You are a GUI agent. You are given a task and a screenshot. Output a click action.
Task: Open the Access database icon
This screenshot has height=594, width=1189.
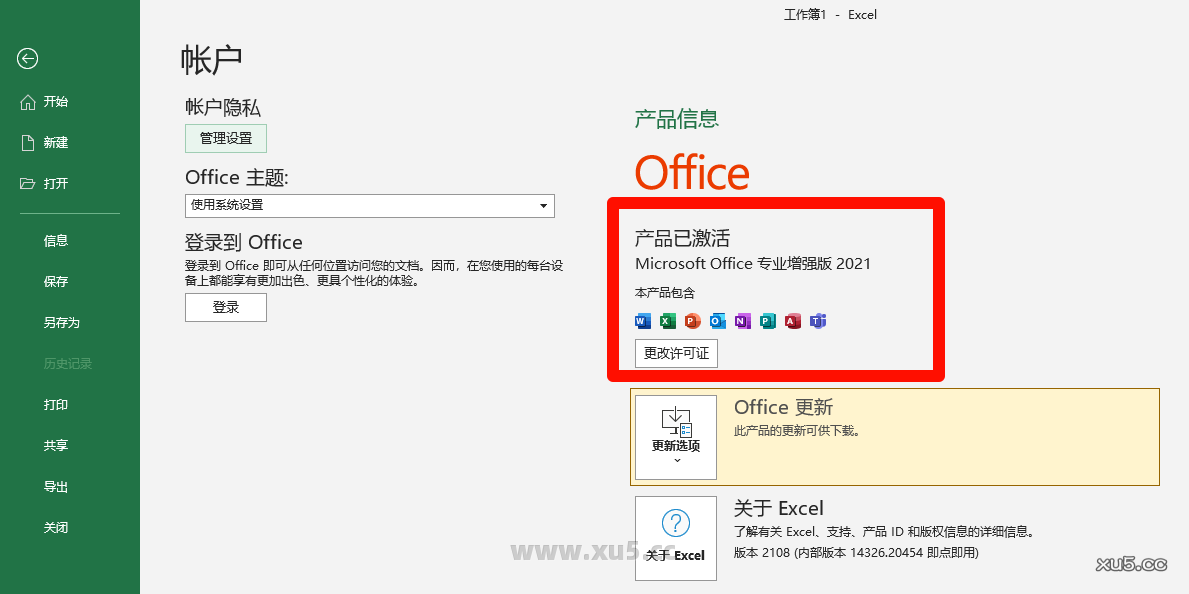[792, 321]
